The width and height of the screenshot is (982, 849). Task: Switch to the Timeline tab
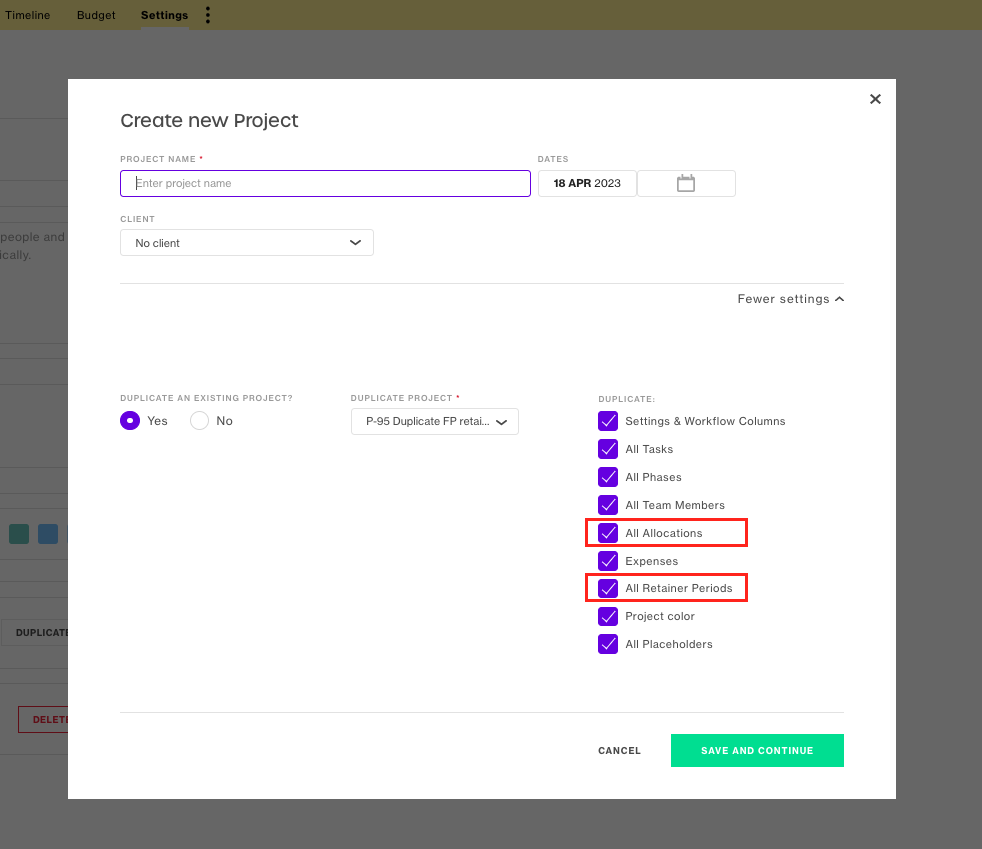(x=28, y=15)
